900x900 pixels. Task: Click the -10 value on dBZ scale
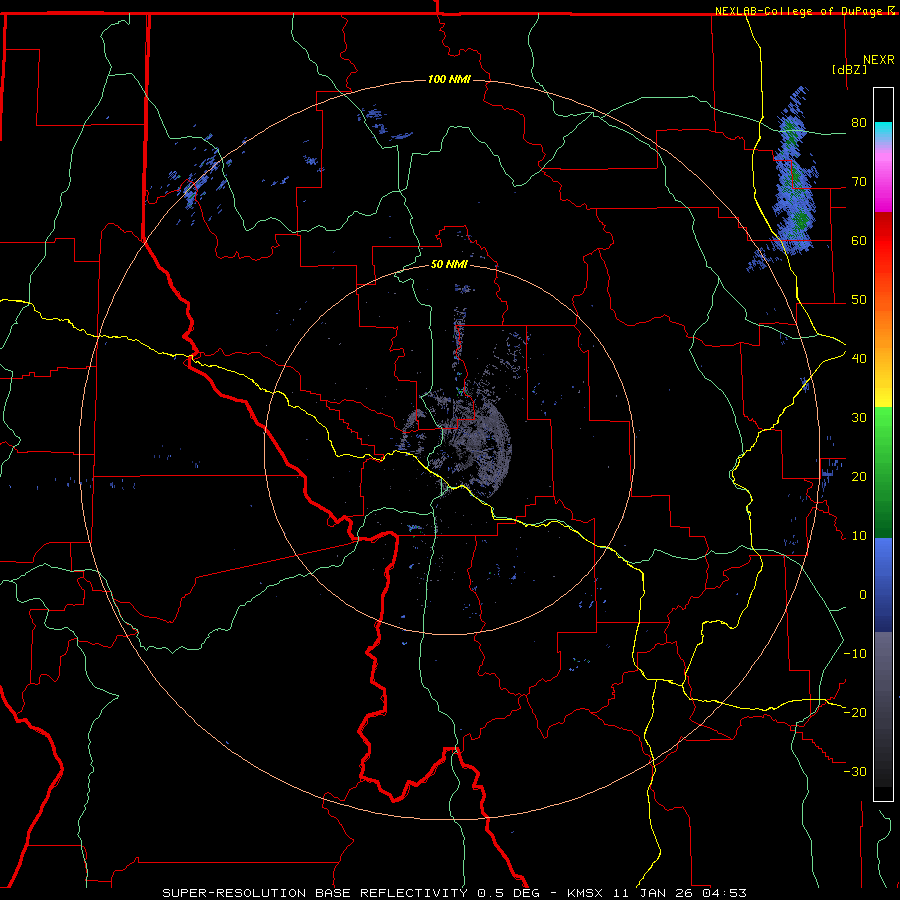(x=855, y=654)
